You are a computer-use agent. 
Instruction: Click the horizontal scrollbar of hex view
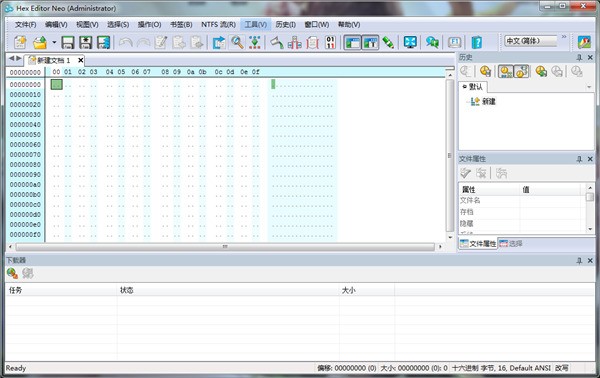click(225, 247)
